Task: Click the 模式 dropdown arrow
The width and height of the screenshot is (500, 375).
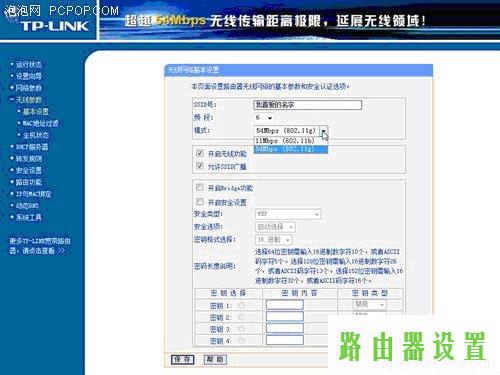Action: (324, 130)
